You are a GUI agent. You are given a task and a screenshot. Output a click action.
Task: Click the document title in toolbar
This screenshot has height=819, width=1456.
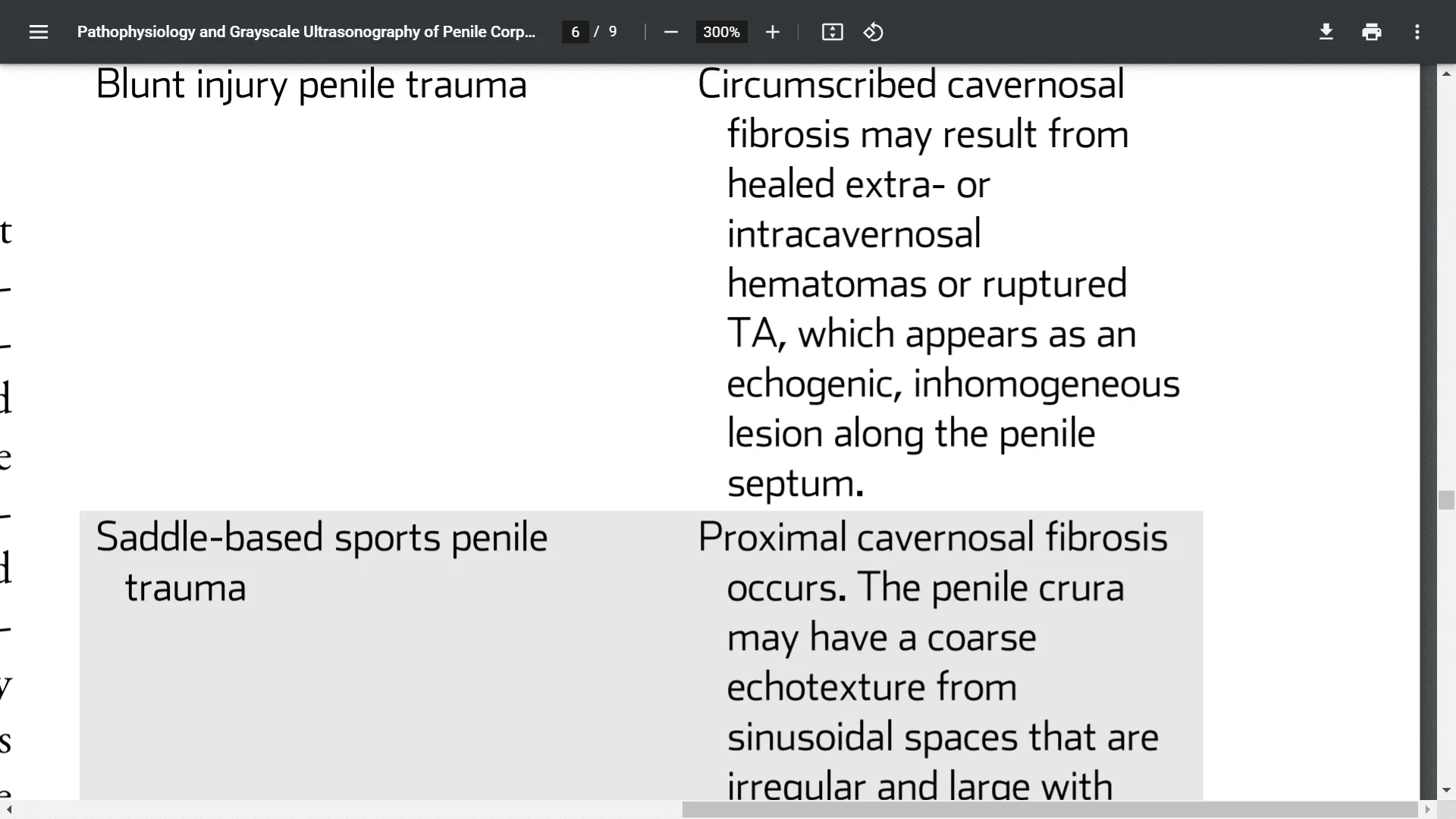pyautogui.click(x=306, y=32)
